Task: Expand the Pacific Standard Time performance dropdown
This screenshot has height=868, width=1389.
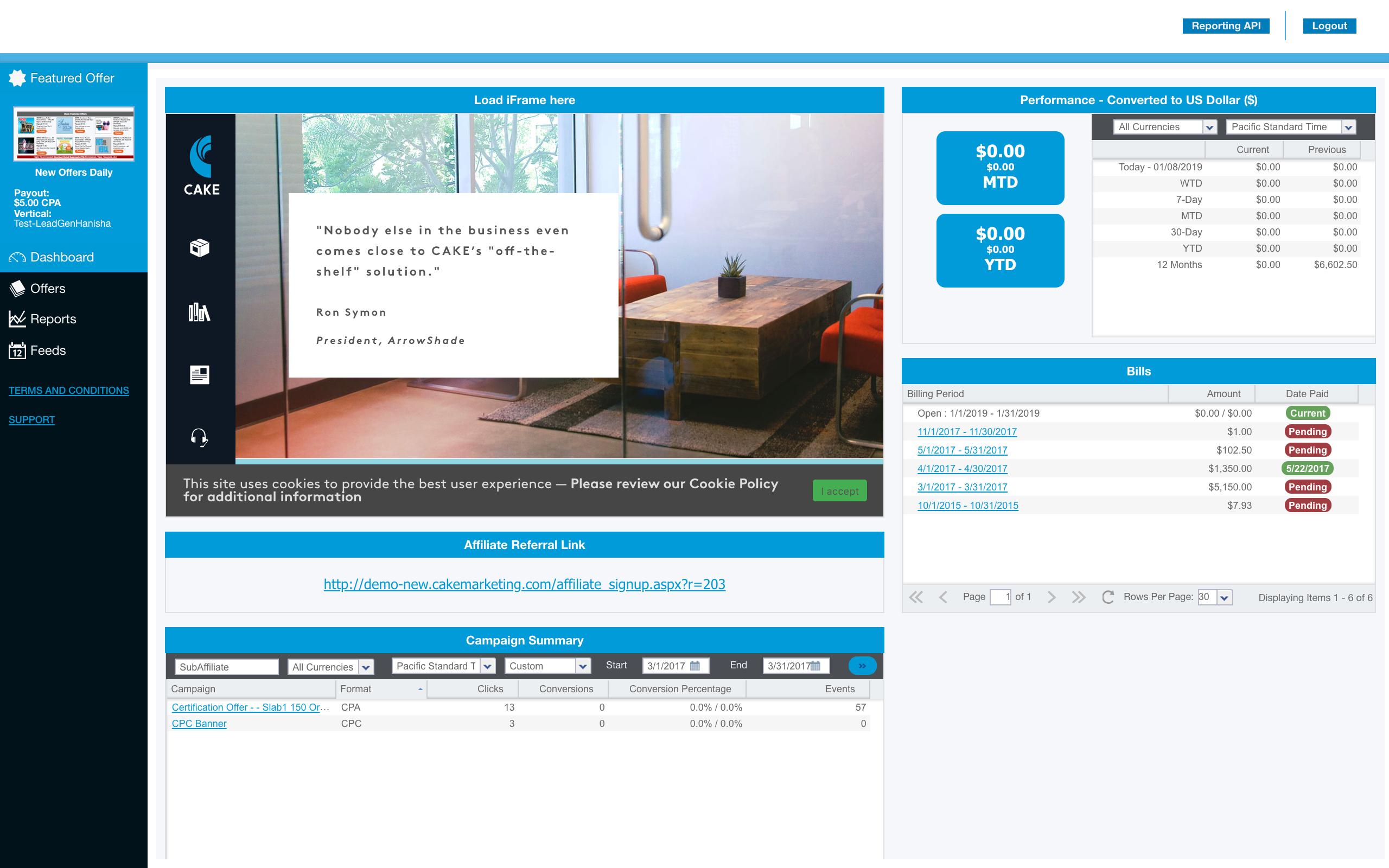Action: (x=1348, y=127)
